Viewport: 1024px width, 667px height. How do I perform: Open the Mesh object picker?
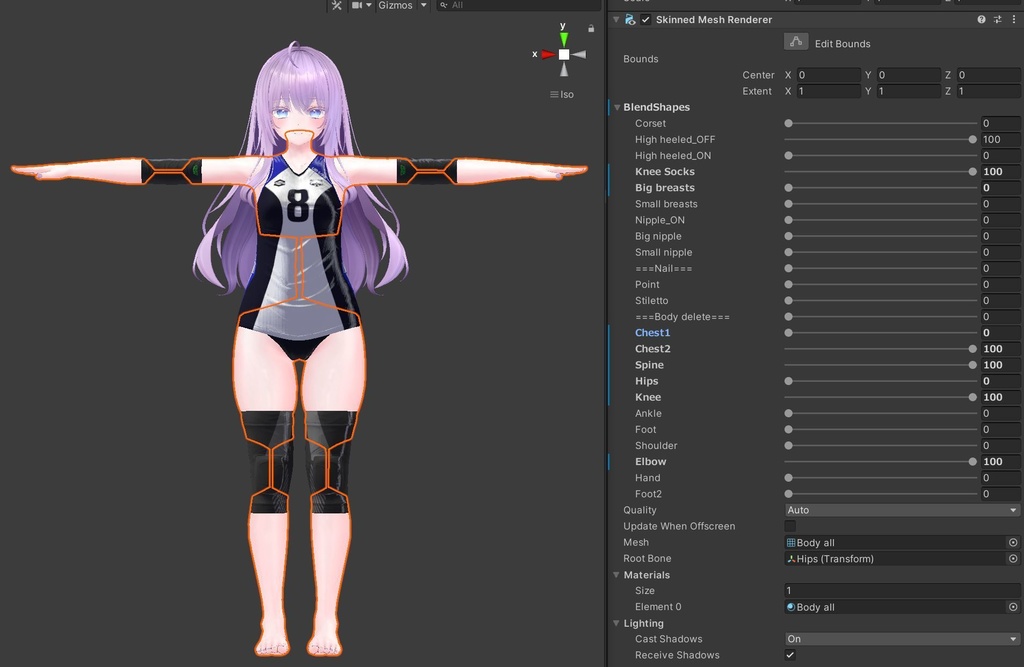(1013, 542)
